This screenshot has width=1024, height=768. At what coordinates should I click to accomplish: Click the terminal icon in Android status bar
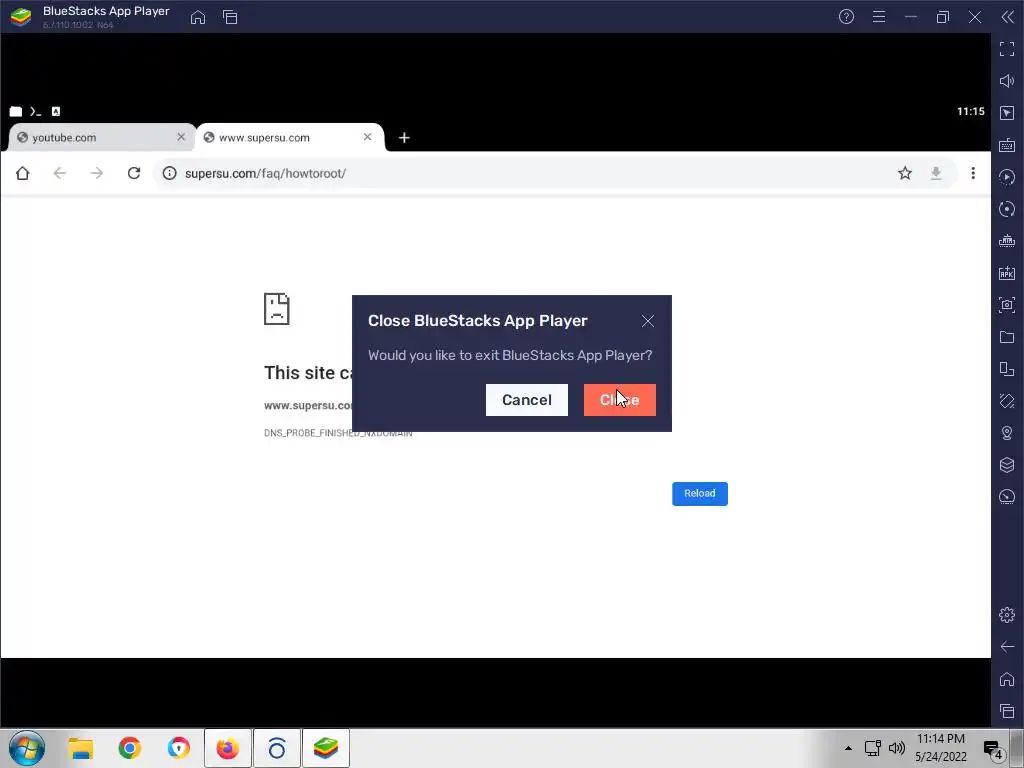pos(35,112)
